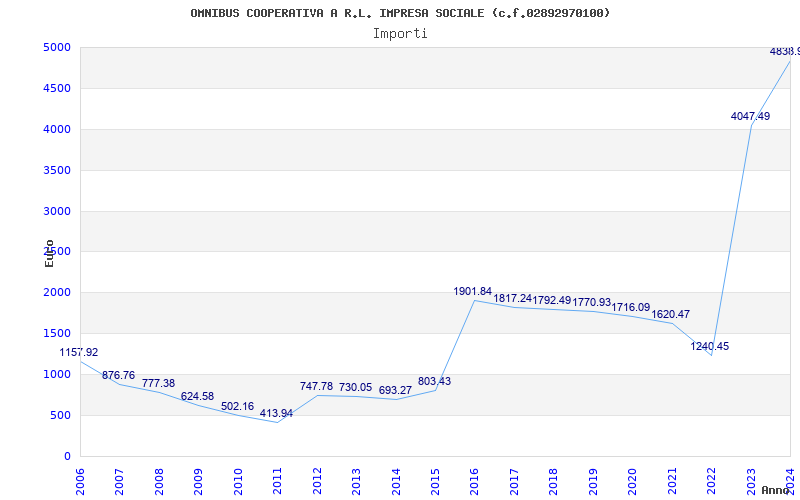Click the data label 502.16

click(237, 407)
